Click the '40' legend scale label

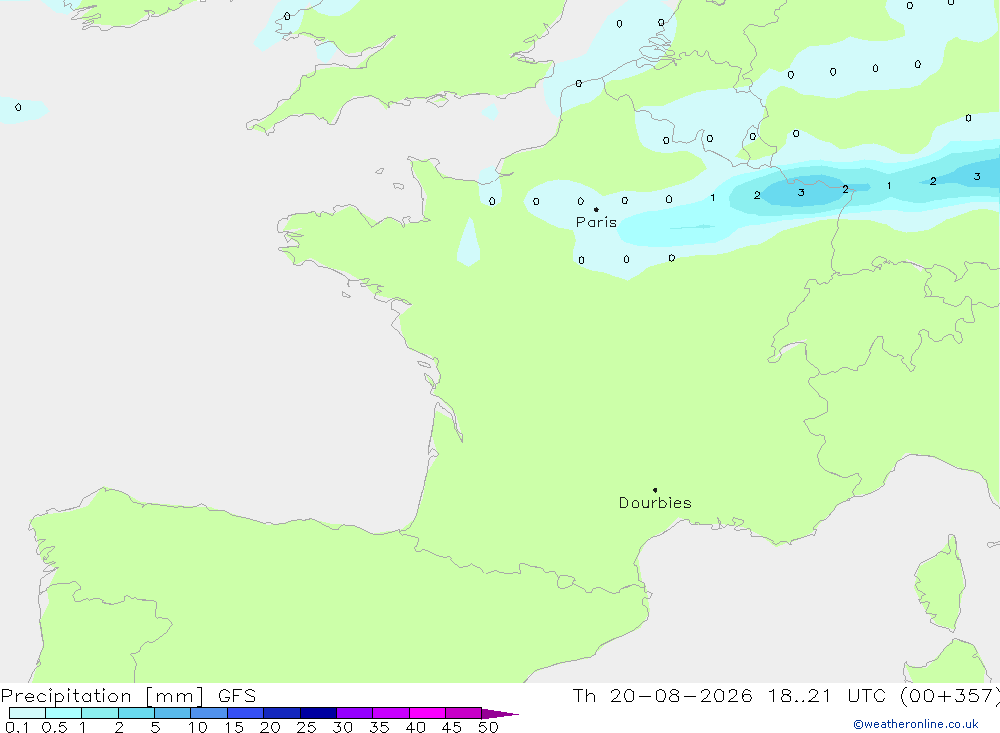click(x=416, y=727)
